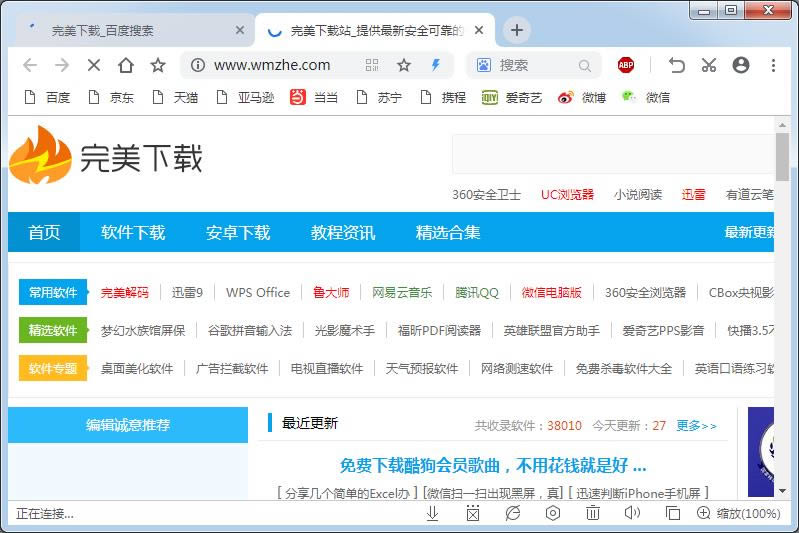Bookmark this page with address bar star

404,65
